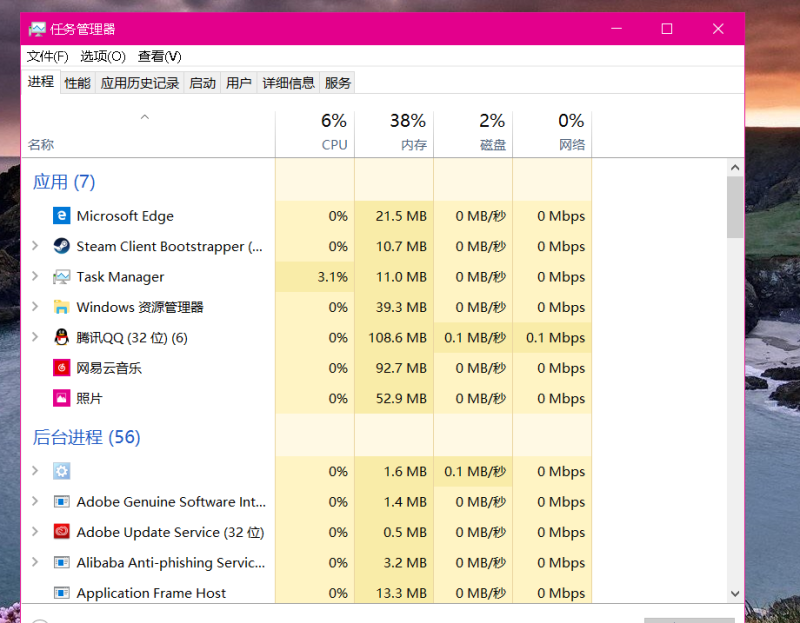Screen dimensions: 800x623
Task: Click the Task Manager process icon
Action: click(61, 277)
